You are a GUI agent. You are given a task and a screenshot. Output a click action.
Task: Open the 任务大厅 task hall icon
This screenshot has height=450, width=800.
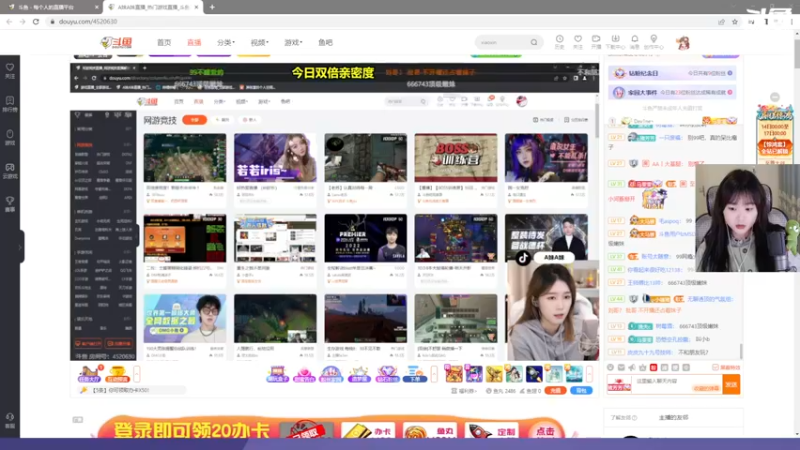89,374
